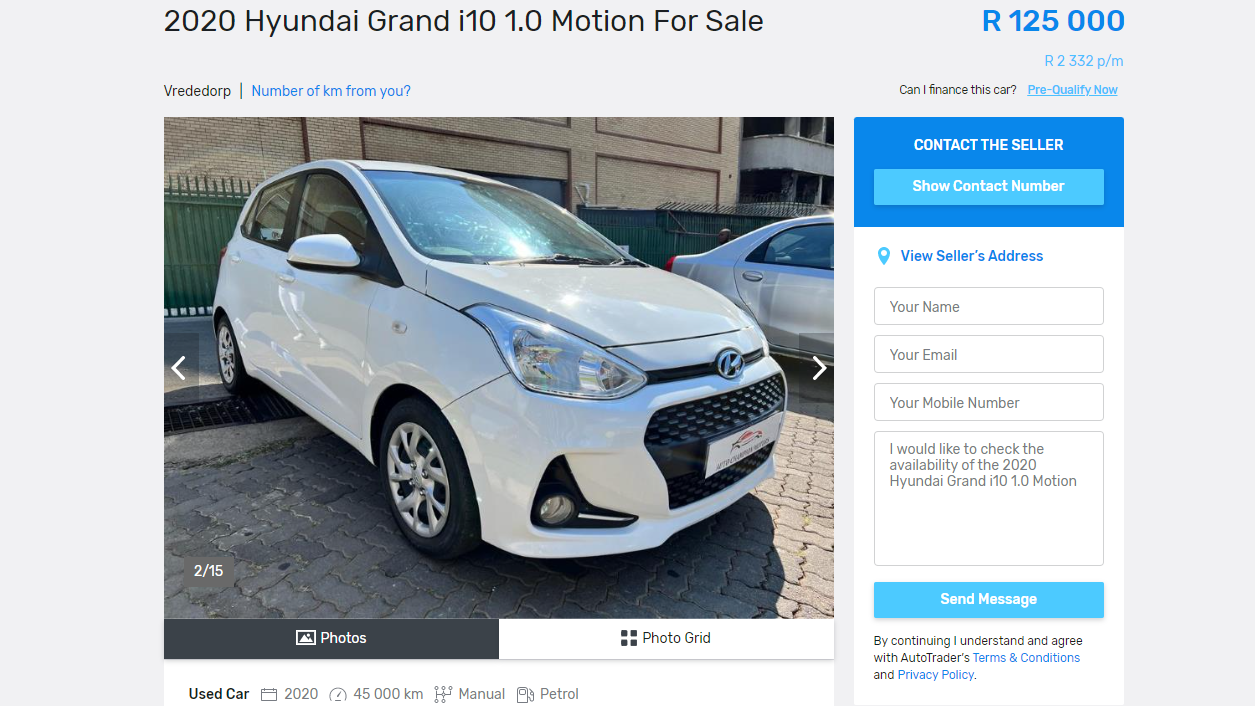Go to next car photo arrow

click(818, 368)
